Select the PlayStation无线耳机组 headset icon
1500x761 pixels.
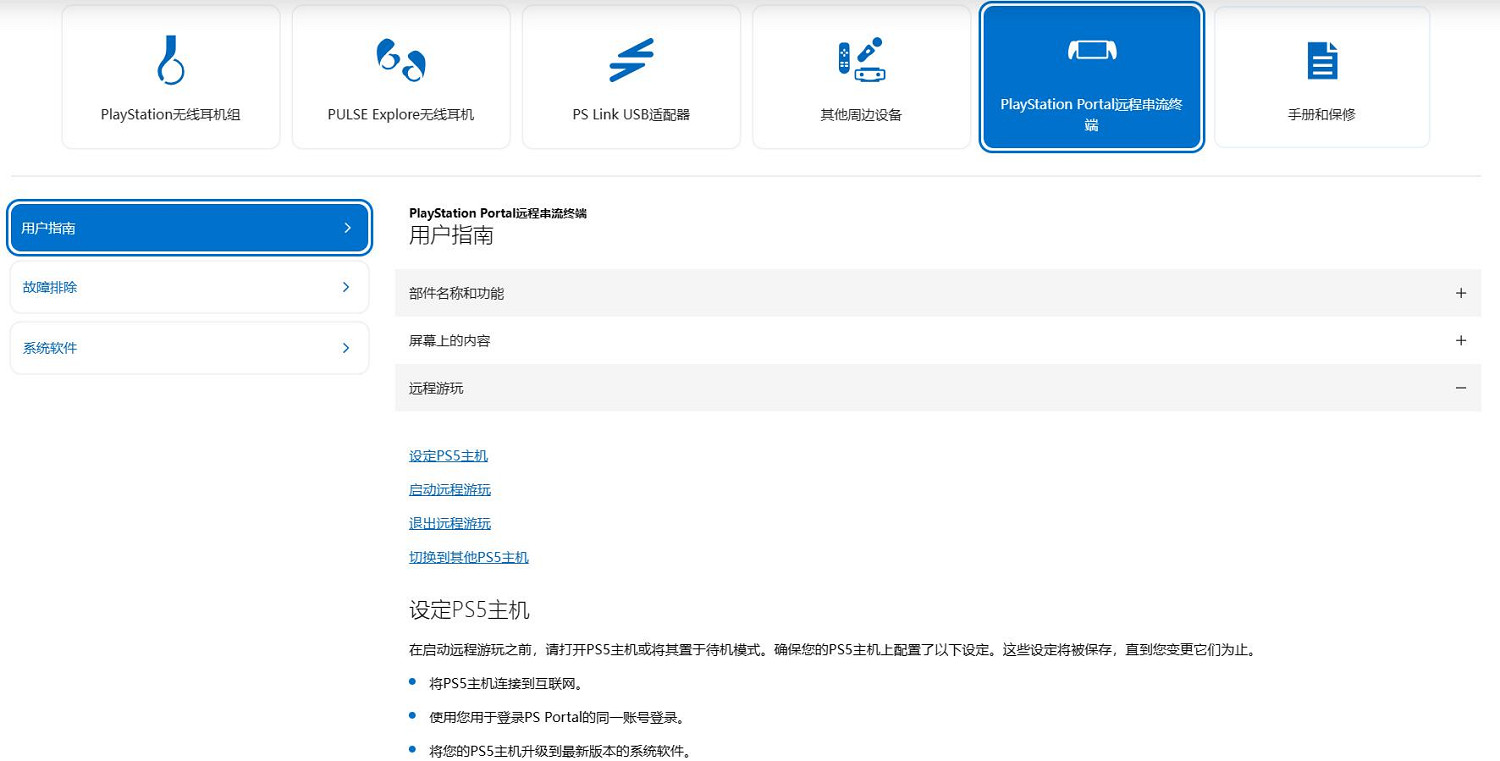[170, 60]
